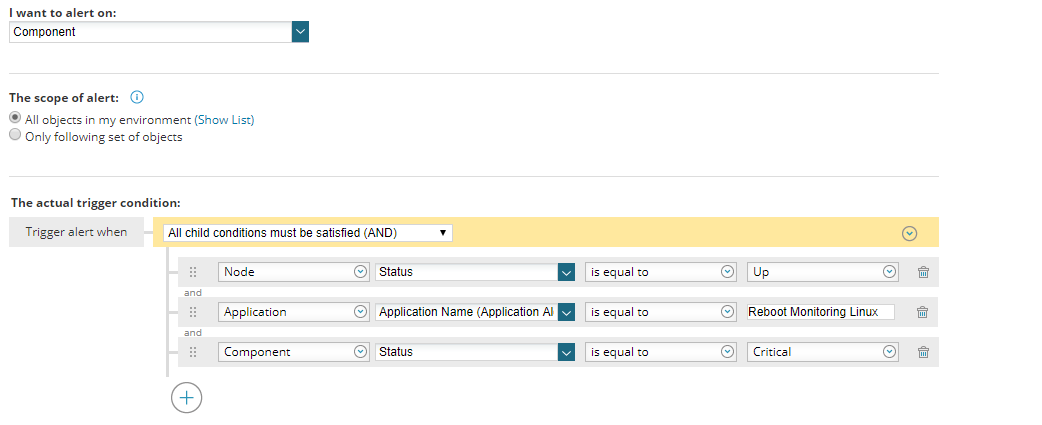Click 'The scope of alert:' heading
The width and height of the screenshot is (1042, 425).
pyautogui.click(x=64, y=98)
